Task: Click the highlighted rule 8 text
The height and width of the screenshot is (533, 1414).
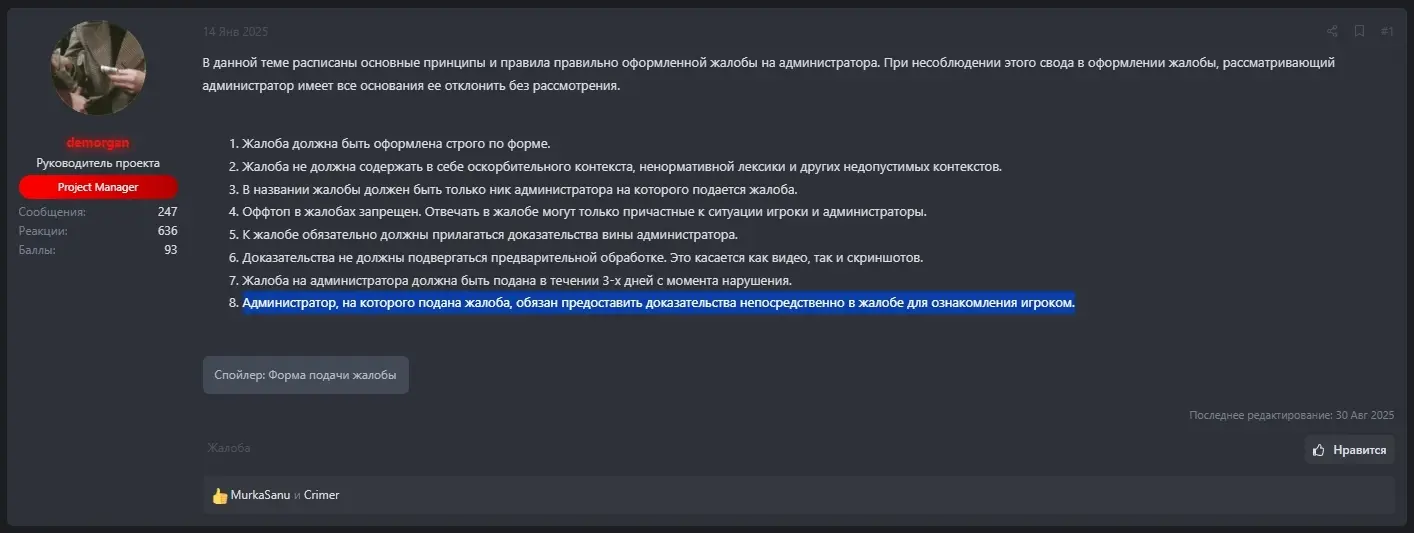Action: [658, 303]
